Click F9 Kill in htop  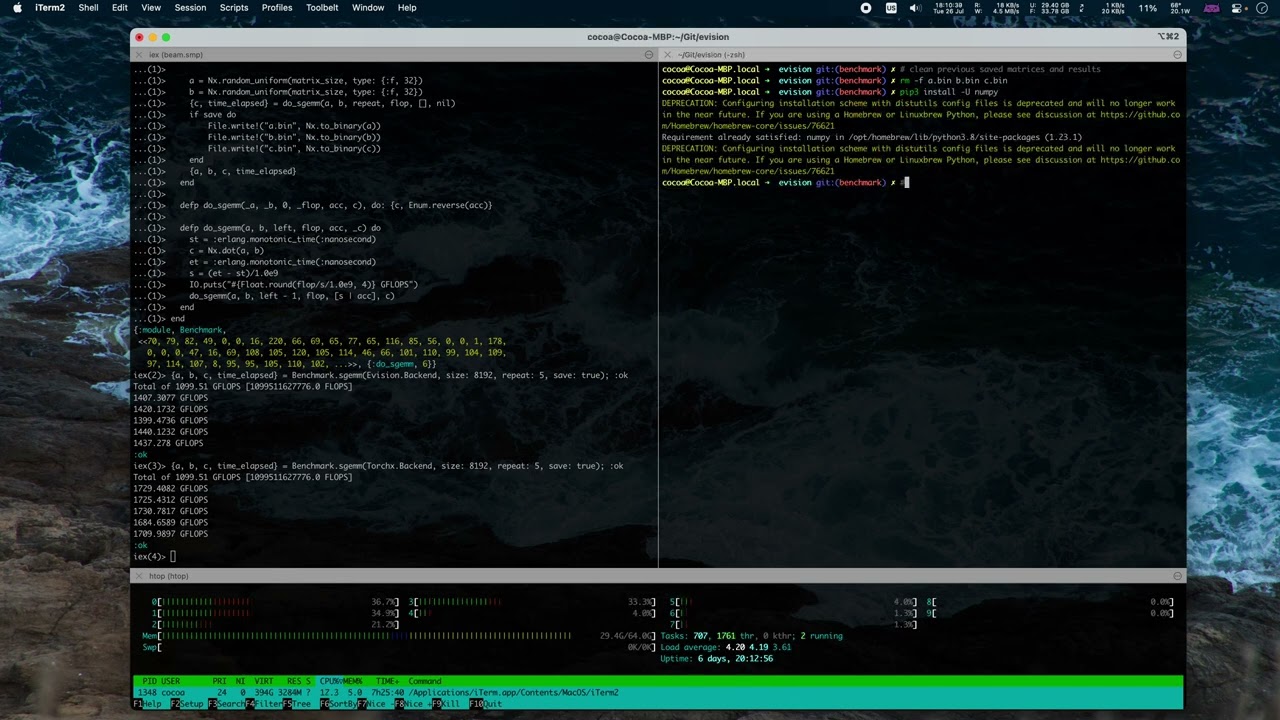pos(448,704)
